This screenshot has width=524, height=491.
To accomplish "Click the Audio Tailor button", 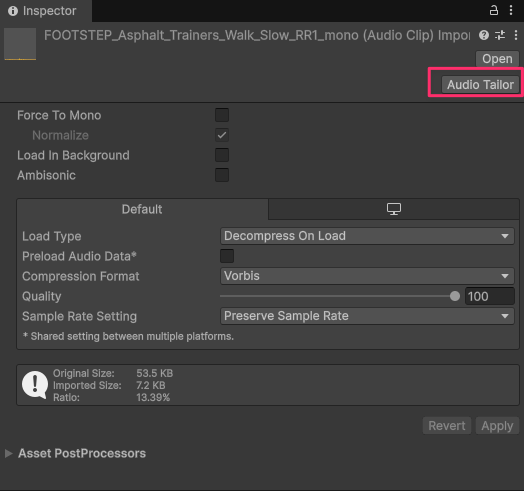I will 480,85.
